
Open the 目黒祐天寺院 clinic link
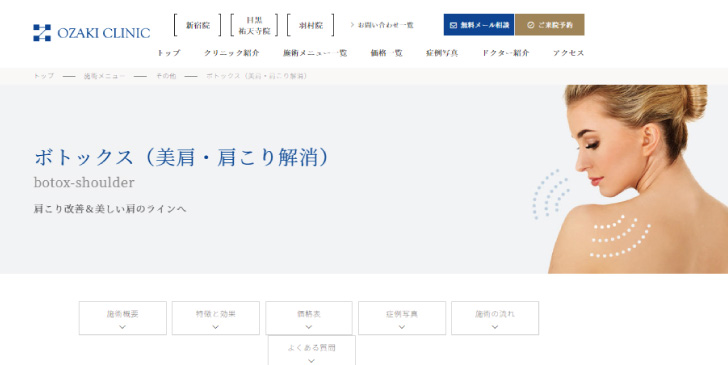pos(254,25)
